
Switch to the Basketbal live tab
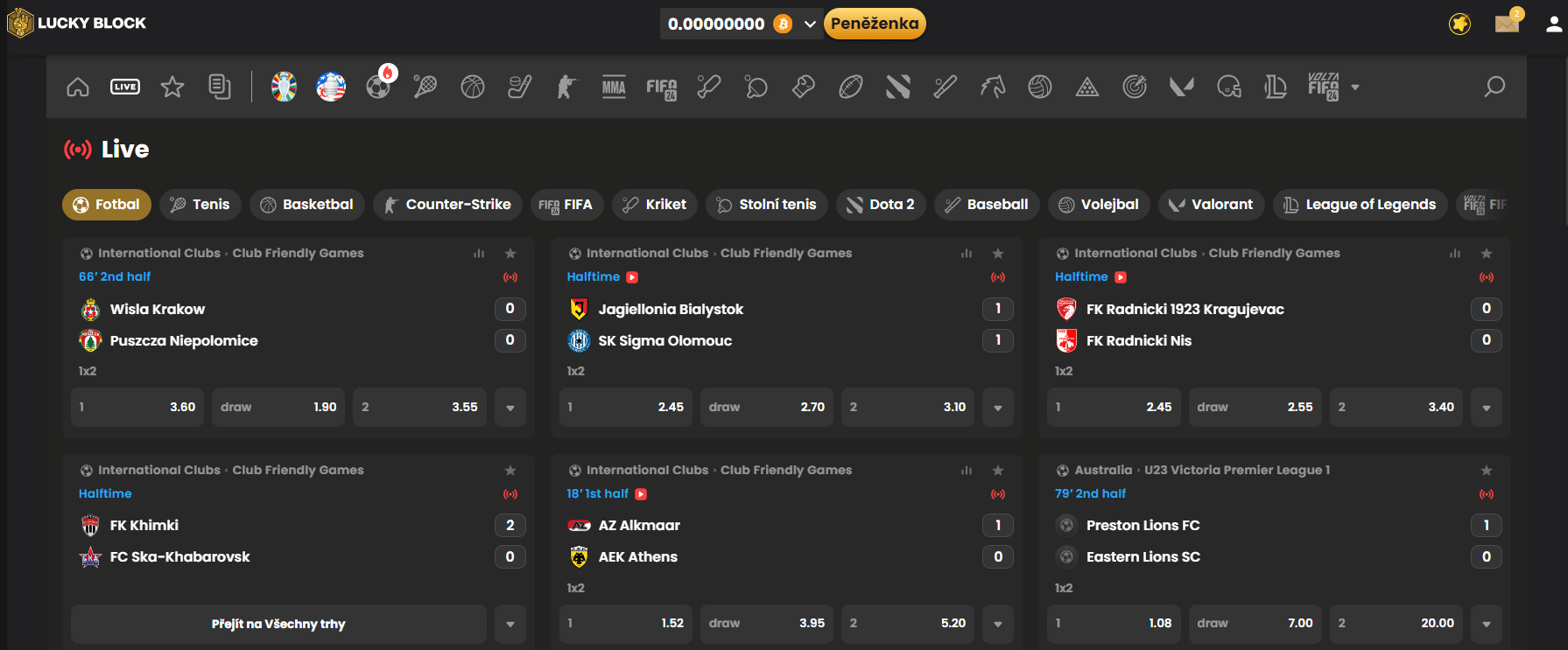click(x=307, y=205)
